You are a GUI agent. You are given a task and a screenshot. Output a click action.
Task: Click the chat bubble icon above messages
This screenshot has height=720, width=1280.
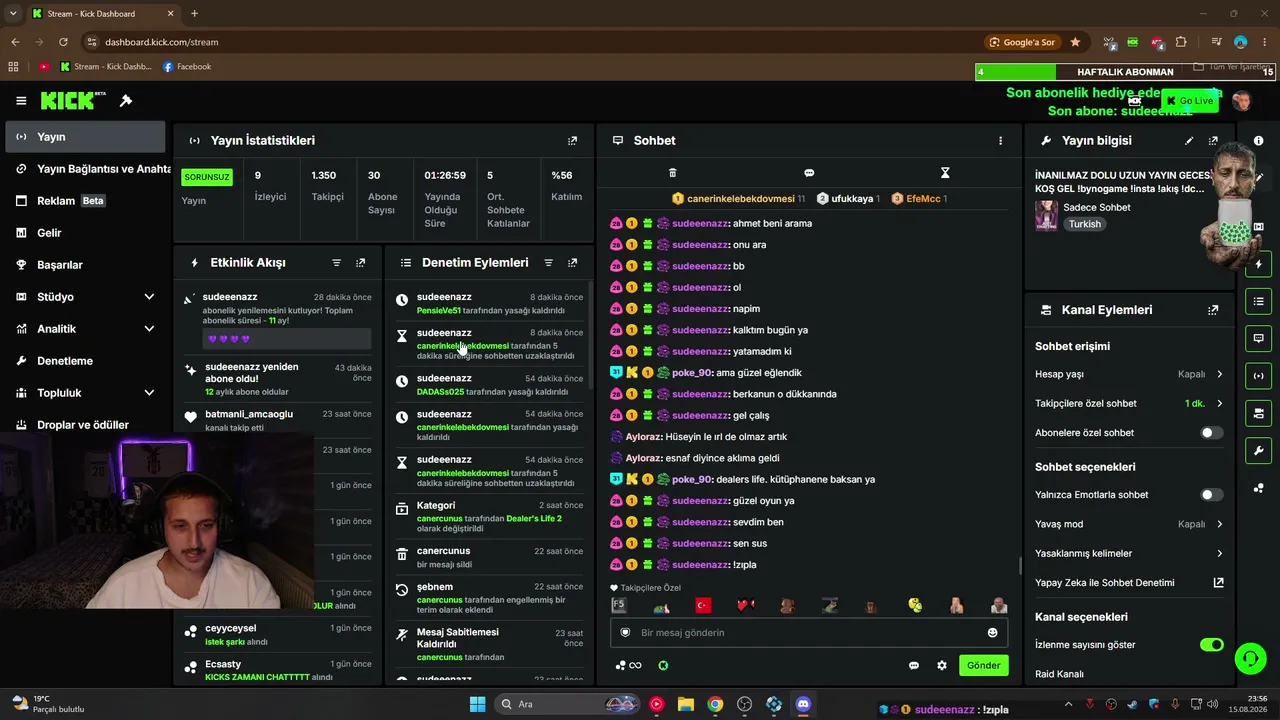point(809,173)
